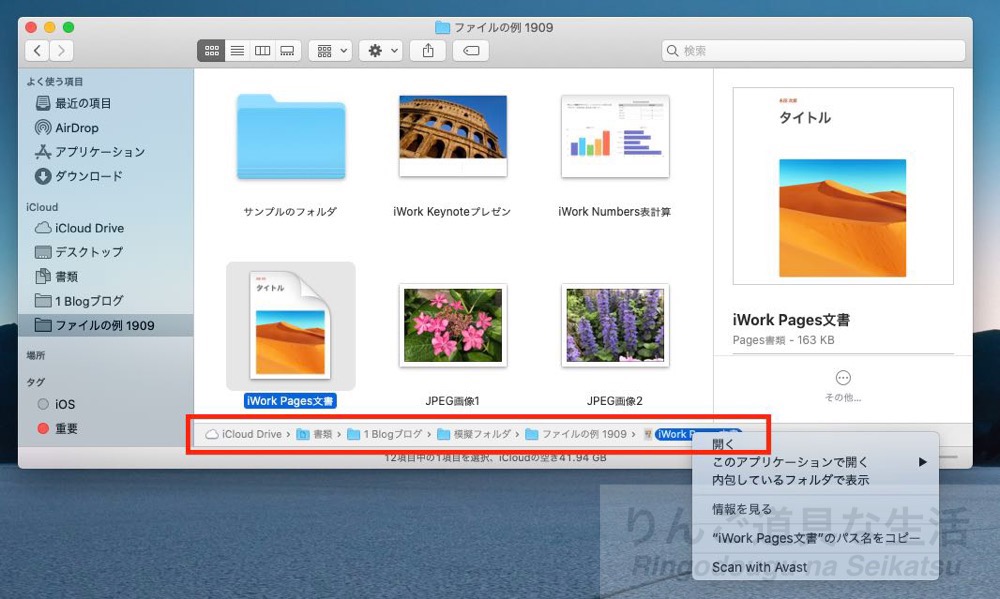Switch to column view

pyautogui.click(x=262, y=50)
